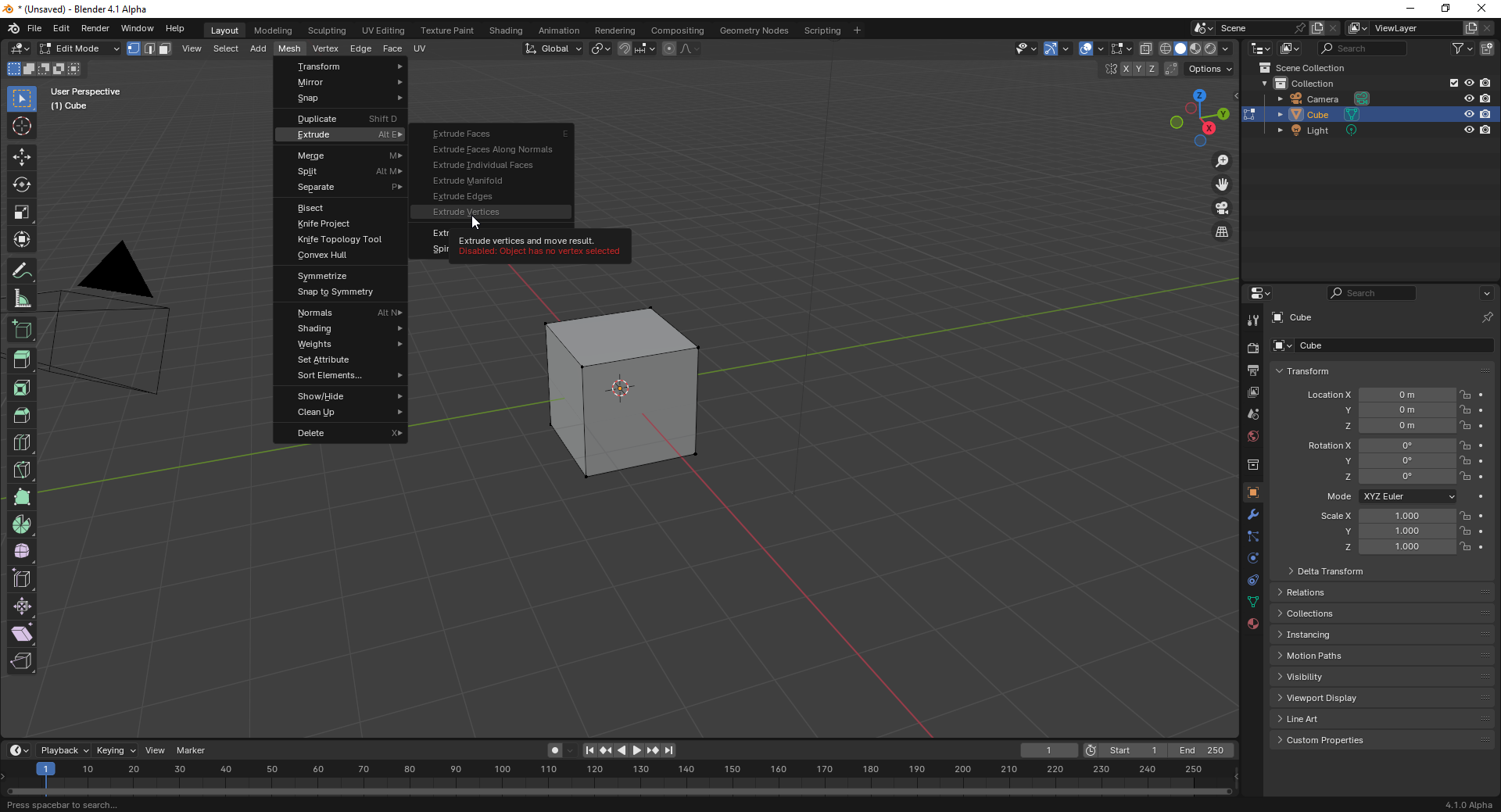The height and width of the screenshot is (812, 1501).
Task: Open the Edit Mode dropdown
Action: (79, 48)
